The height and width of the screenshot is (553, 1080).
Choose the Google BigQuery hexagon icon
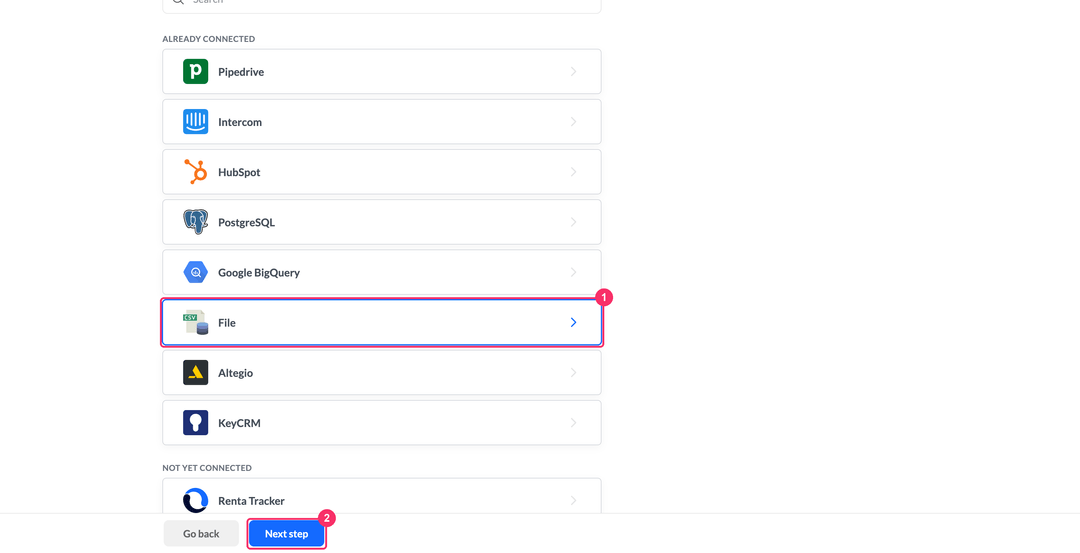196,272
